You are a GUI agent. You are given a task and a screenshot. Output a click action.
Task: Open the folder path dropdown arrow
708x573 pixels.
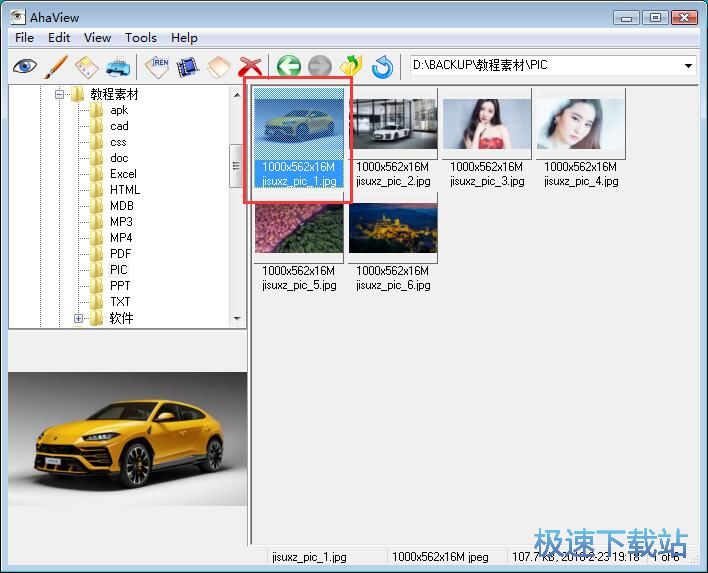coord(688,66)
